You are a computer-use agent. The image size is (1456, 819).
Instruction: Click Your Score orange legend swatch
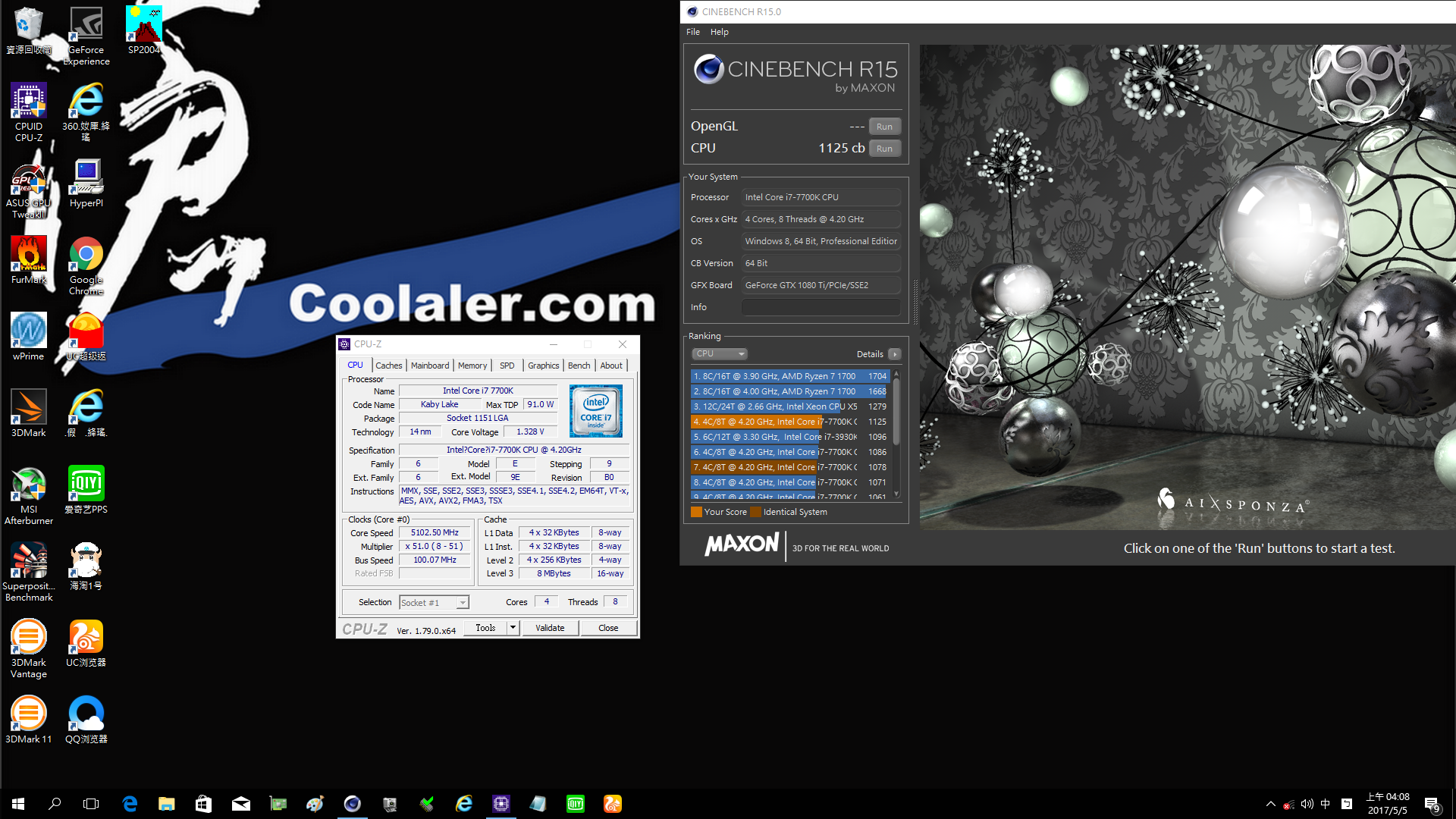pyautogui.click(x=696, y=512)
